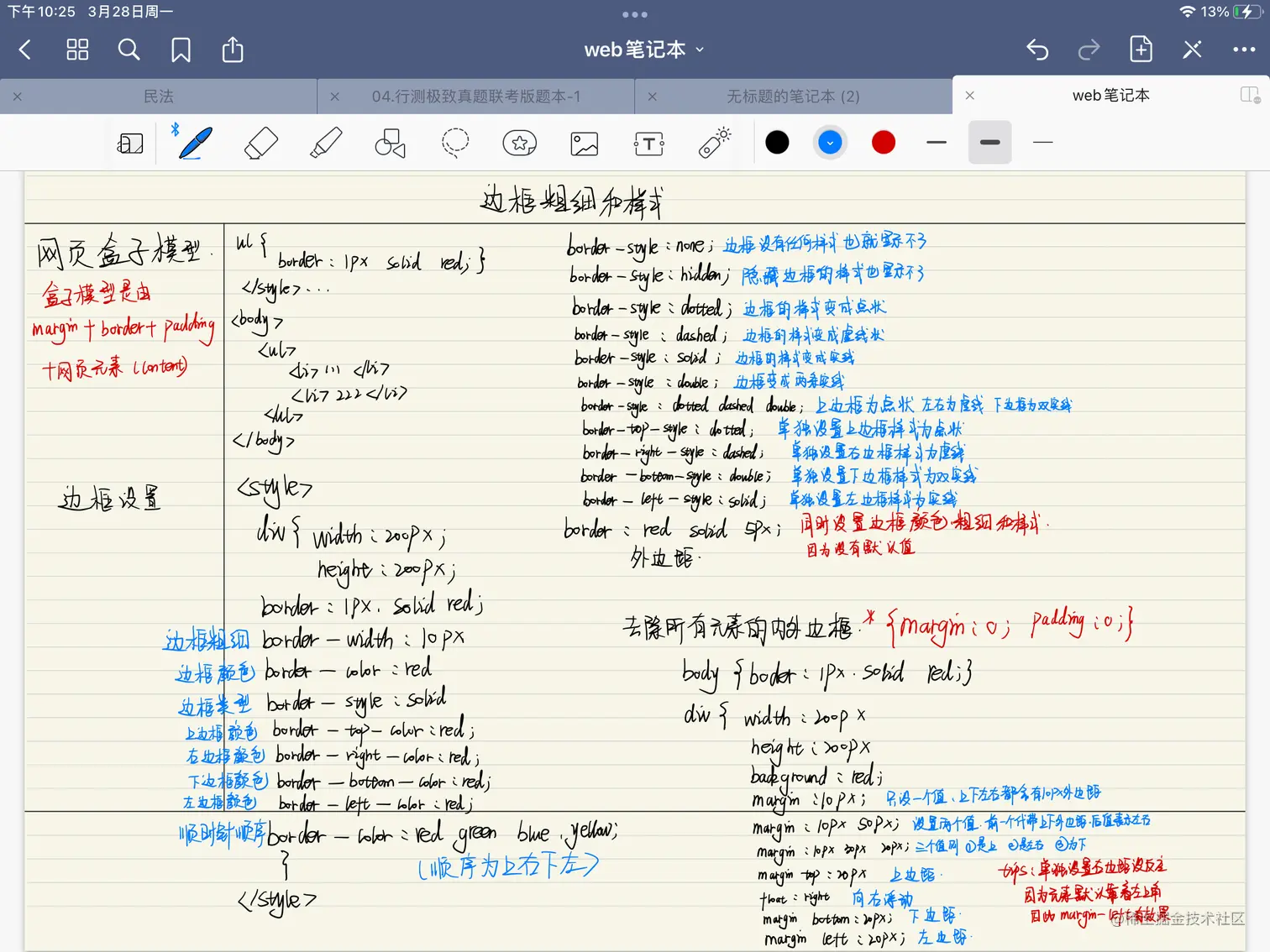1270x952 pixels.
Task: Select the zoom window tool
Action: (x=130, y=144)
